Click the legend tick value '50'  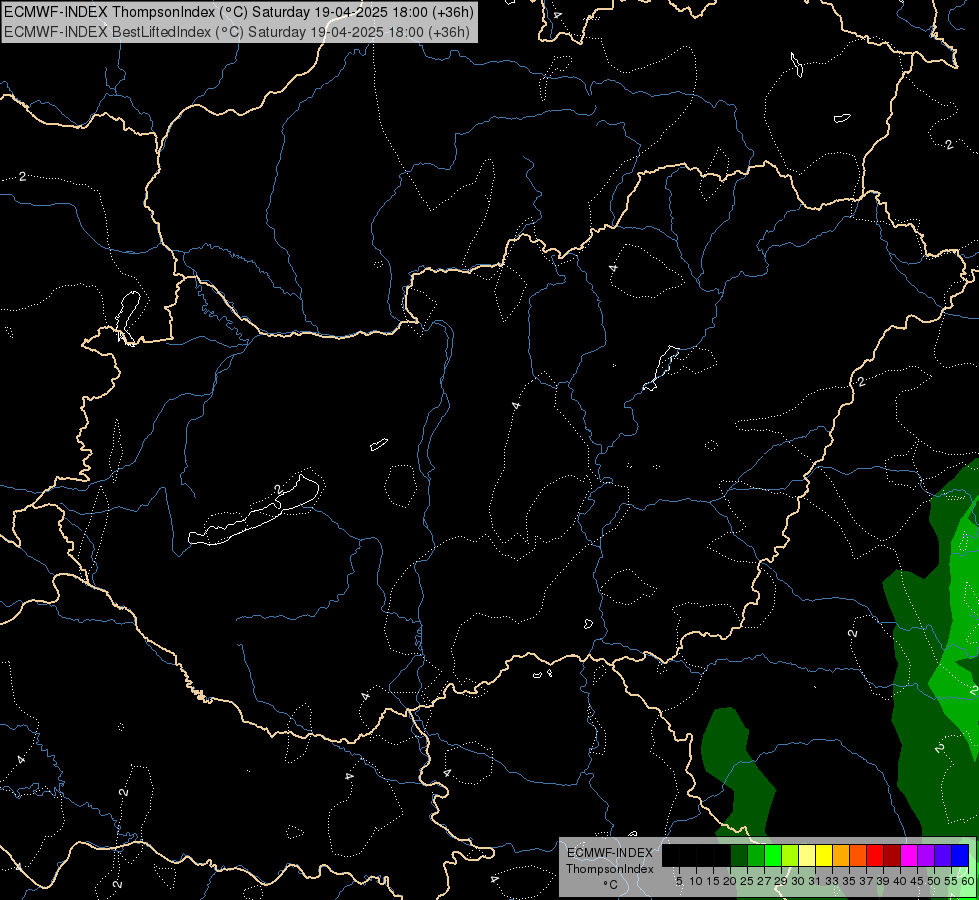[933, 881]
